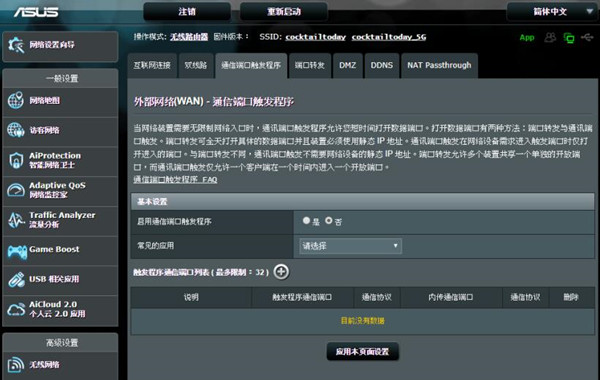Open the cocktailtoday_5G SSID link
This screenshot has width=600, height=380.
tap(389, 37)
